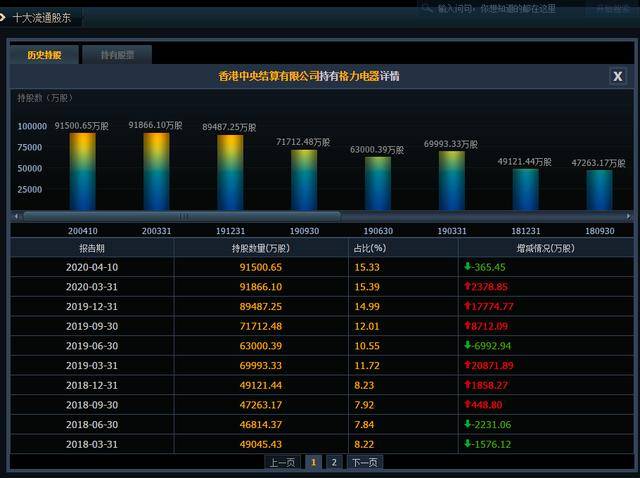The height and width of the screenshot is (478, 640).
Task: Click the 200410 bar in chart
Action: point(82,171)
